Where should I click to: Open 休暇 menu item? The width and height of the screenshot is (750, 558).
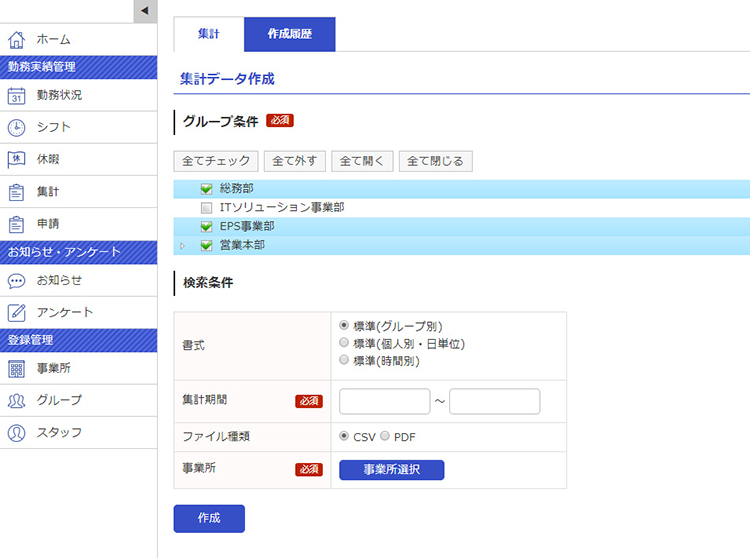(78, 159)
